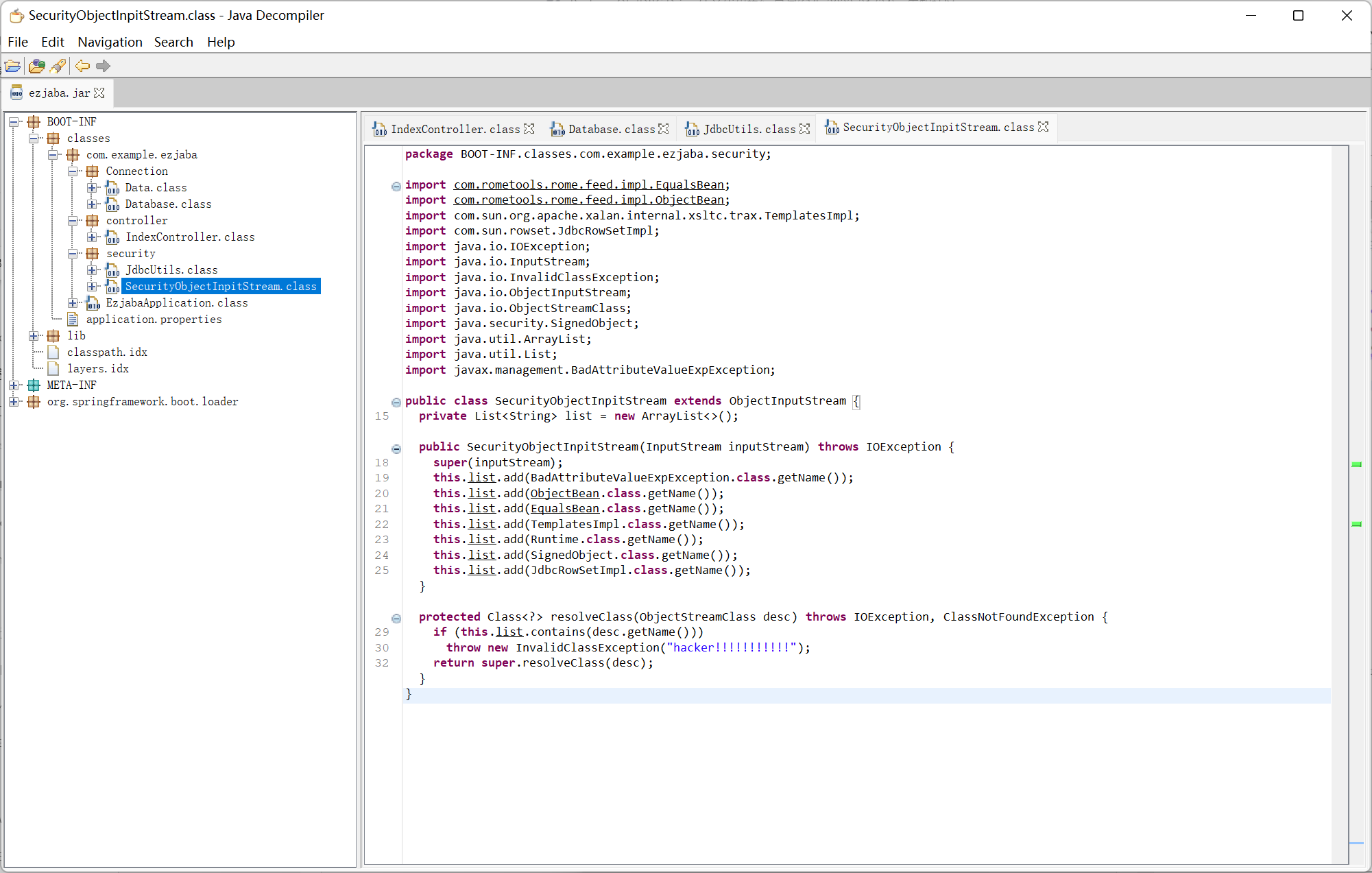Screen dimensions: 1372x873
Task: Fold the resolveClass method body
Action: pyautogui.click(x=396, y=618)
